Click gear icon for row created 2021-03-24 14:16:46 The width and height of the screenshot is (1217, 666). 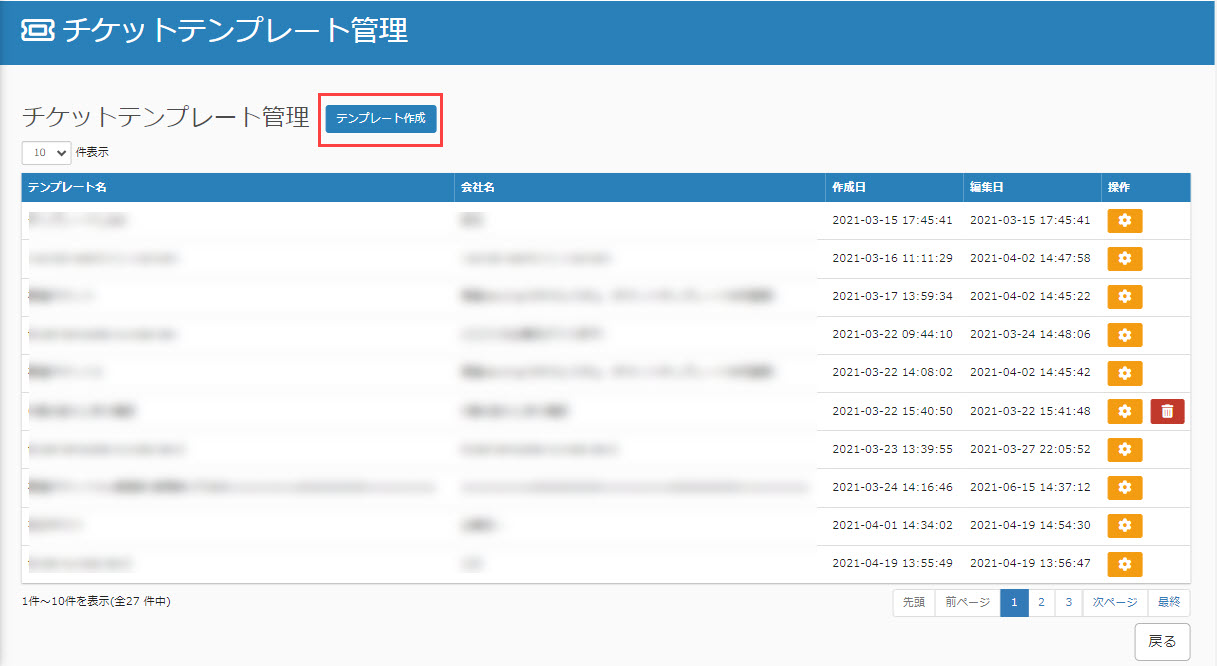click(1124, 488)
